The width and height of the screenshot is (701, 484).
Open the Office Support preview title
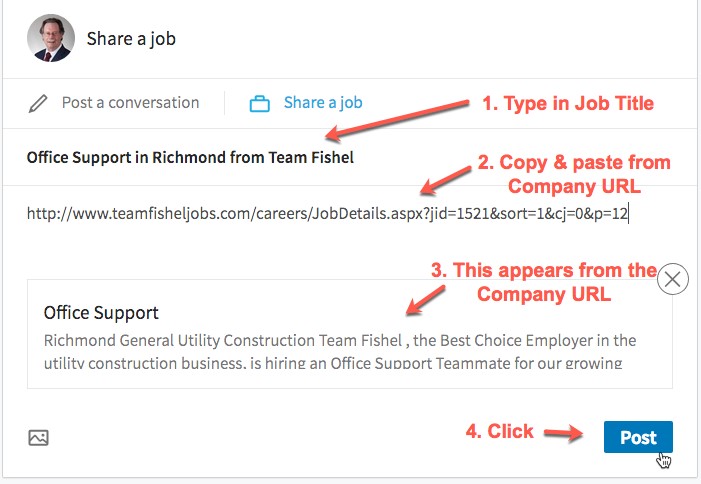pyautogui.click(x=101, y=313)
